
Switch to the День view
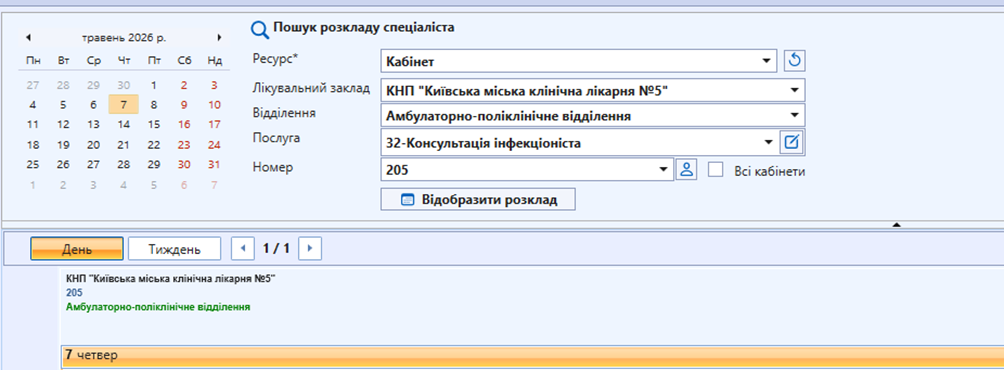(x=77, y=249)
